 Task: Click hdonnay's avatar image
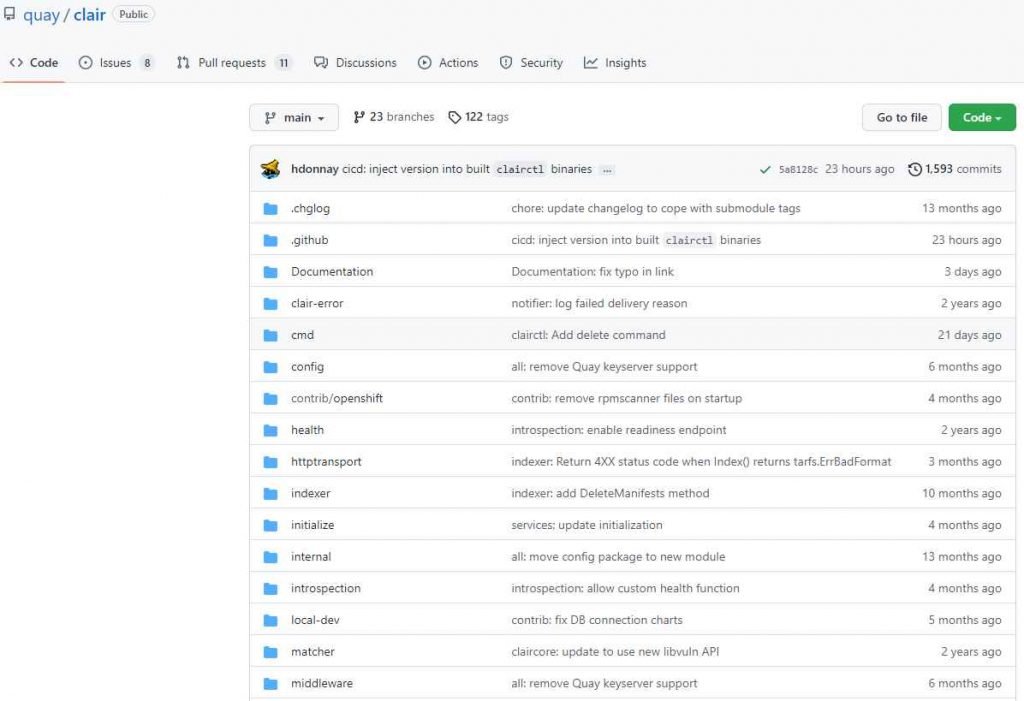pos(270,169)
